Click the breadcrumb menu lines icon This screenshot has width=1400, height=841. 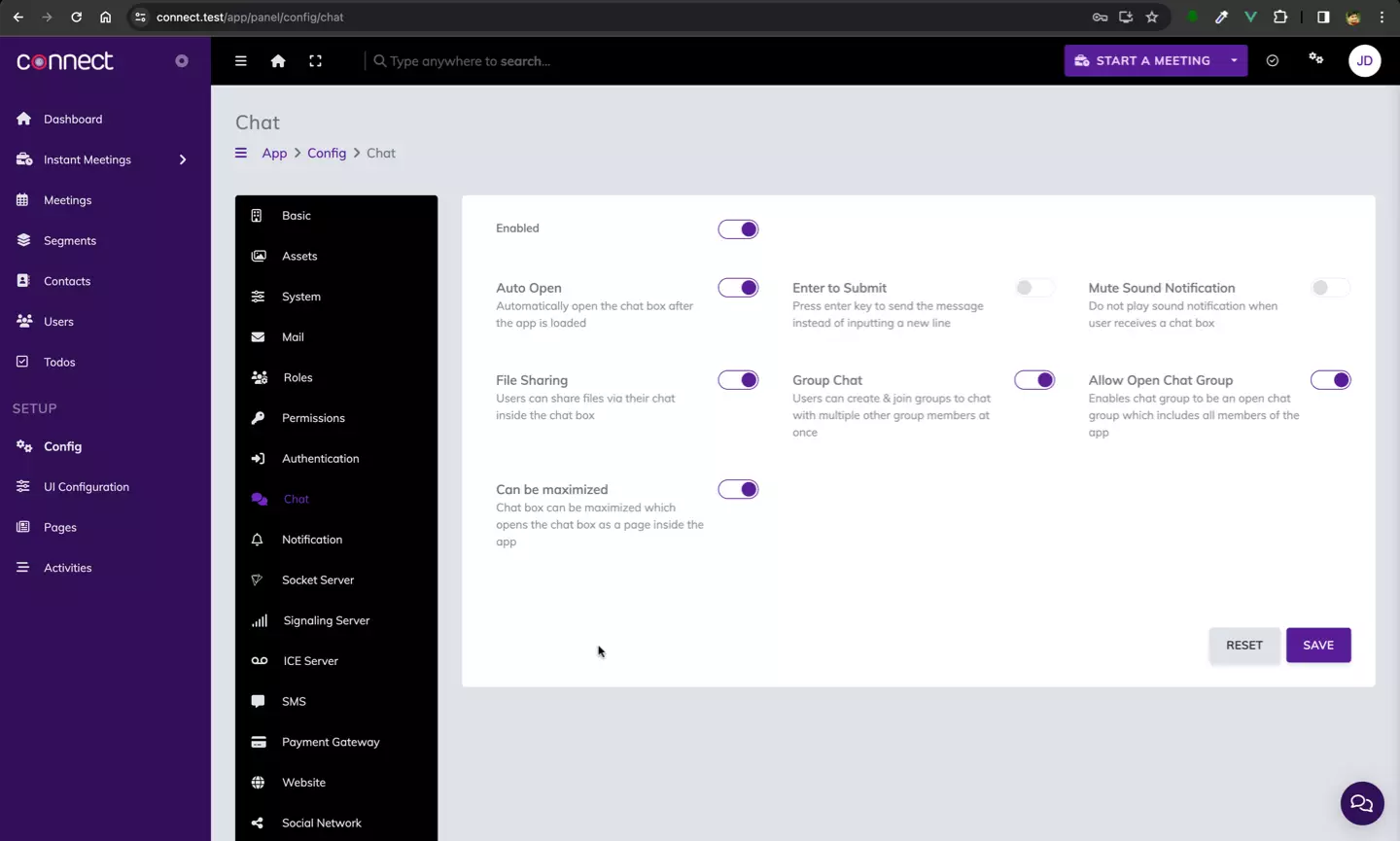(x=241, y=153)
